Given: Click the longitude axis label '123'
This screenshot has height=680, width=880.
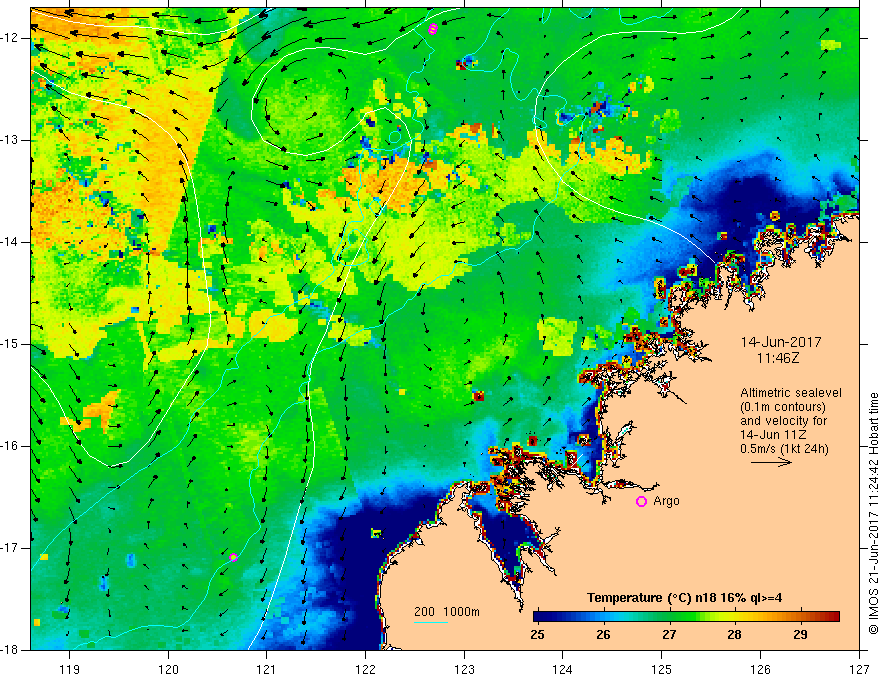Looking at the screenshot, I should pos(464,669).
